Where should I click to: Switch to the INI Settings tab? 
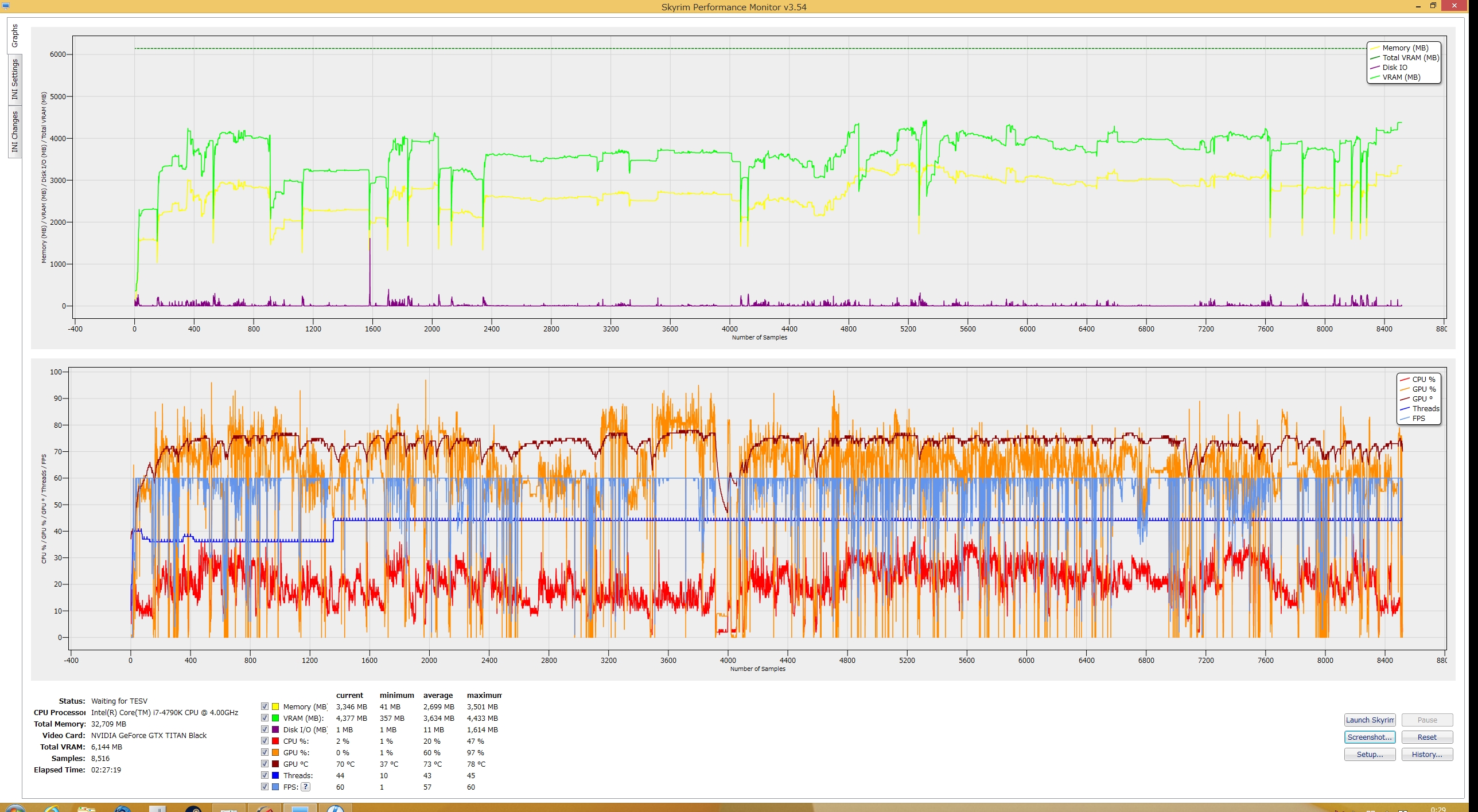tap(14, 80)
